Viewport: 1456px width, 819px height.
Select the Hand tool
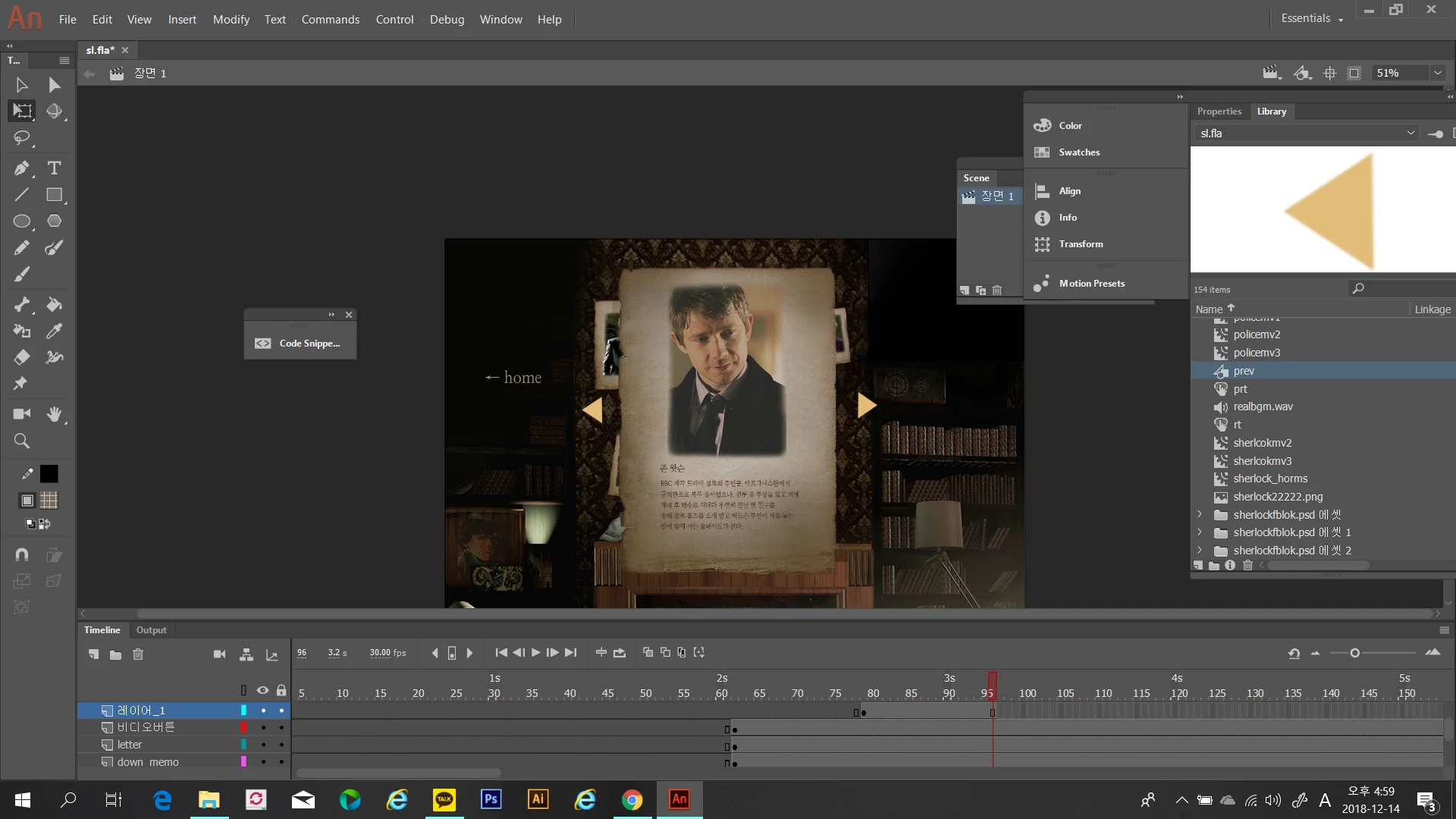tap(54, 414)
